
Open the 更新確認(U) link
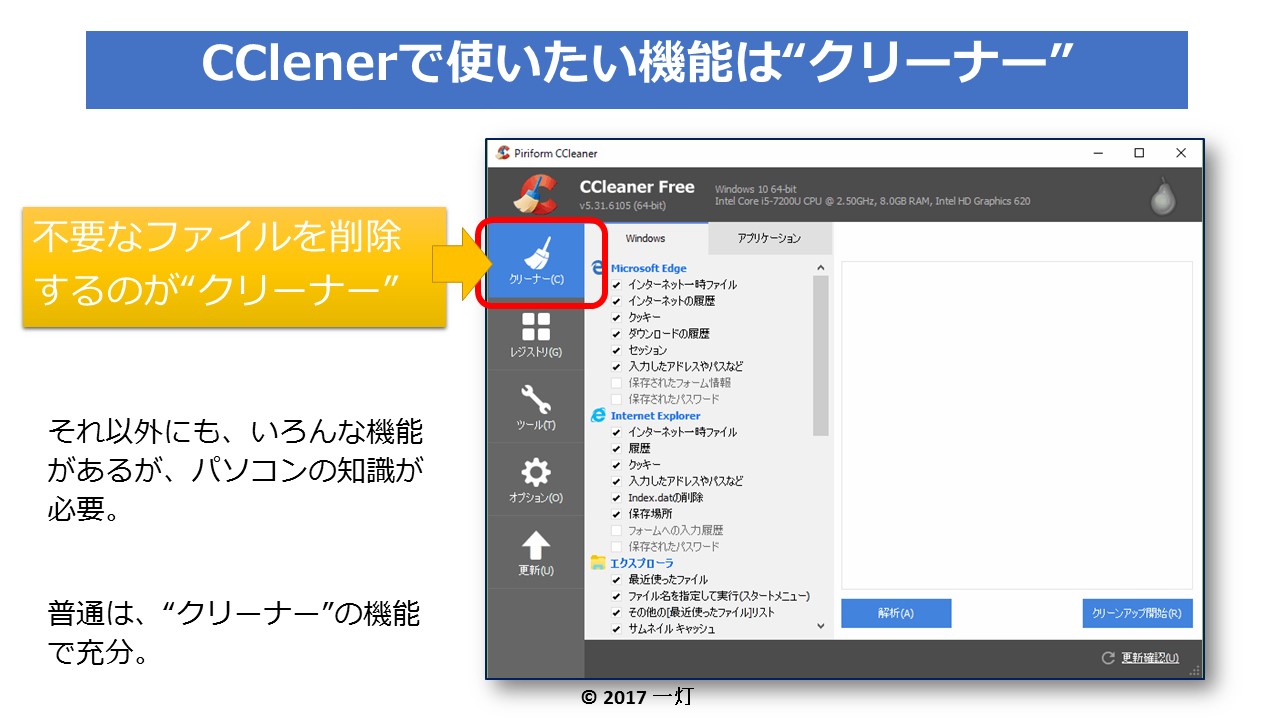coord(1150,658)
